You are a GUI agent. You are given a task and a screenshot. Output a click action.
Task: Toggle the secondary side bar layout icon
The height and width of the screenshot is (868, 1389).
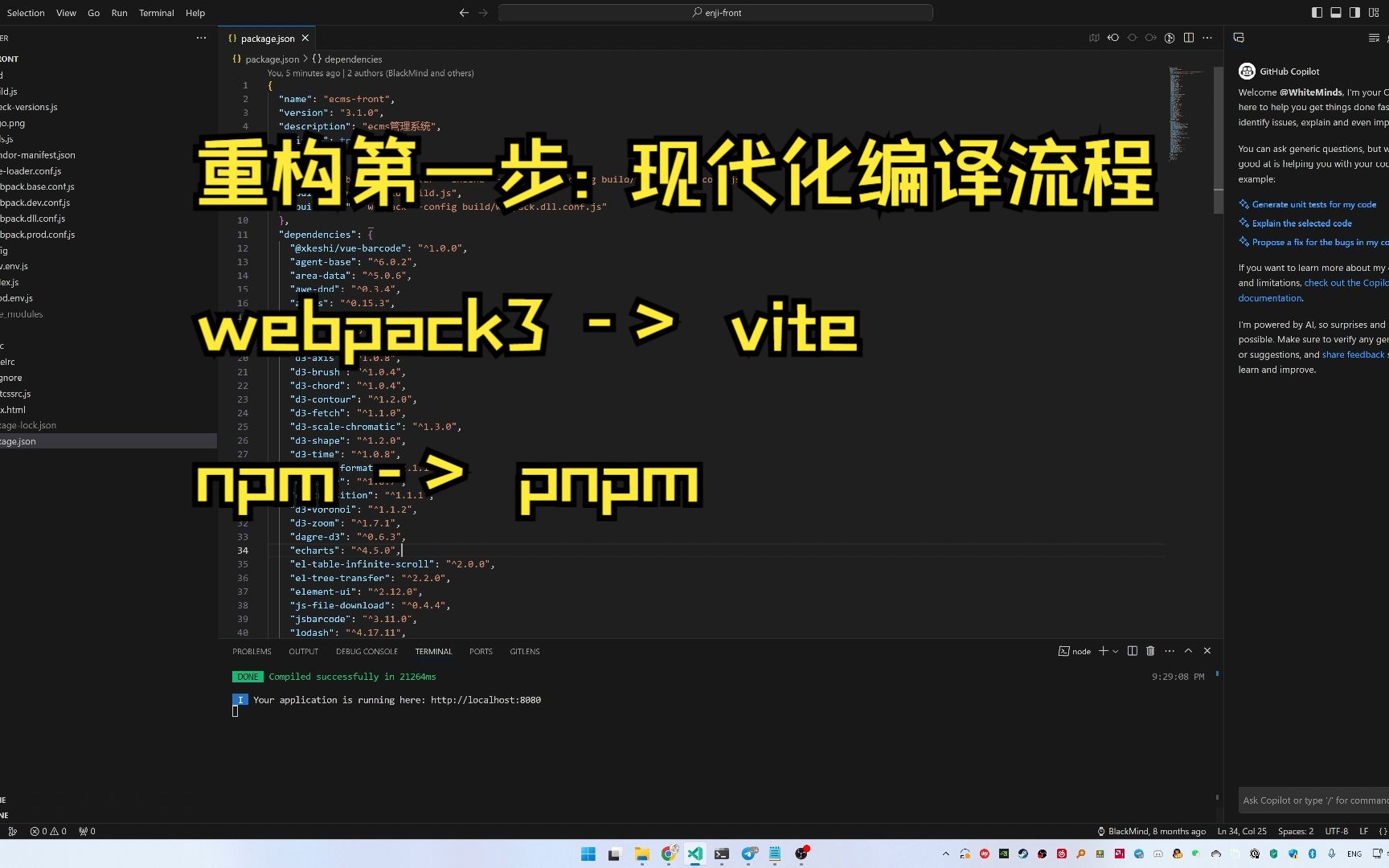[1354, 13]
